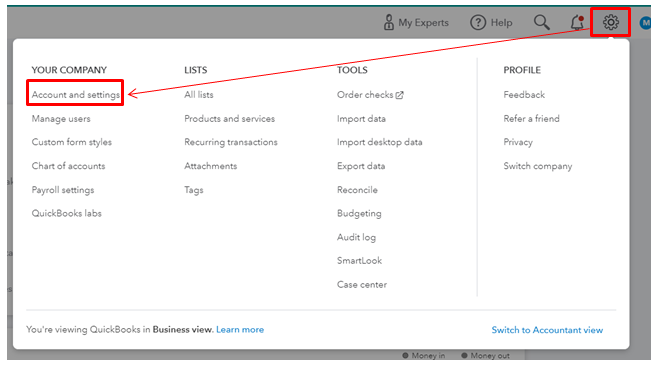Click the Help question mark icon
Image resolution: width=667 pixels, height=384 pixels.
pos(478,23)
